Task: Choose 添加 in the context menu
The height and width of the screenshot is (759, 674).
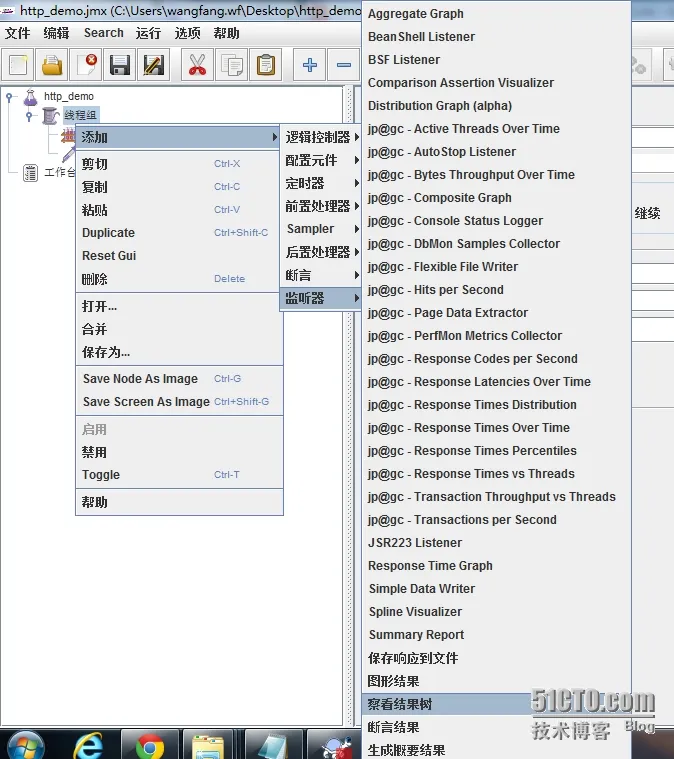Action: [179, 137]
